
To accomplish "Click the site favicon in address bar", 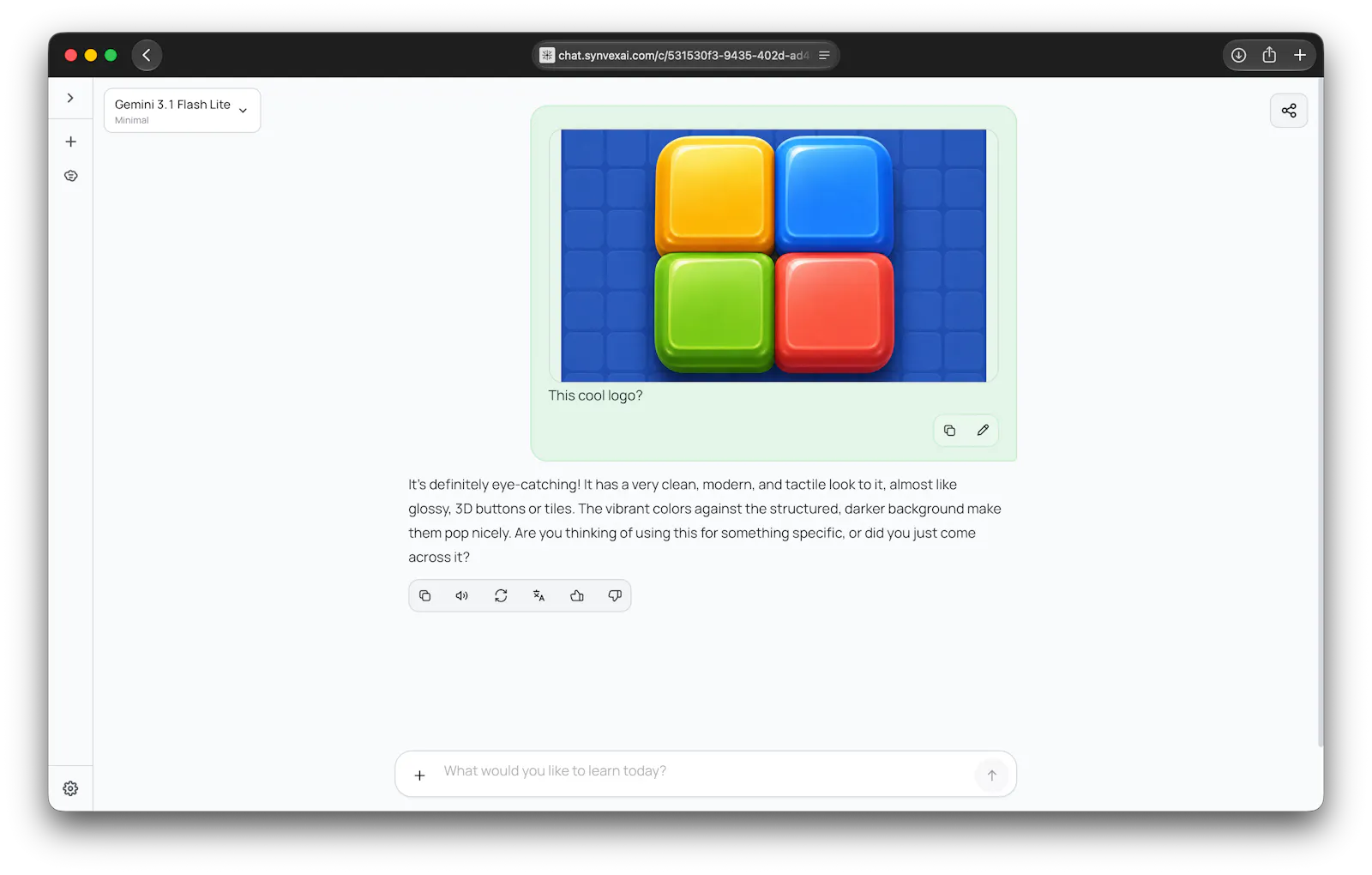I will pyautogui.click(x=547, y=55).
